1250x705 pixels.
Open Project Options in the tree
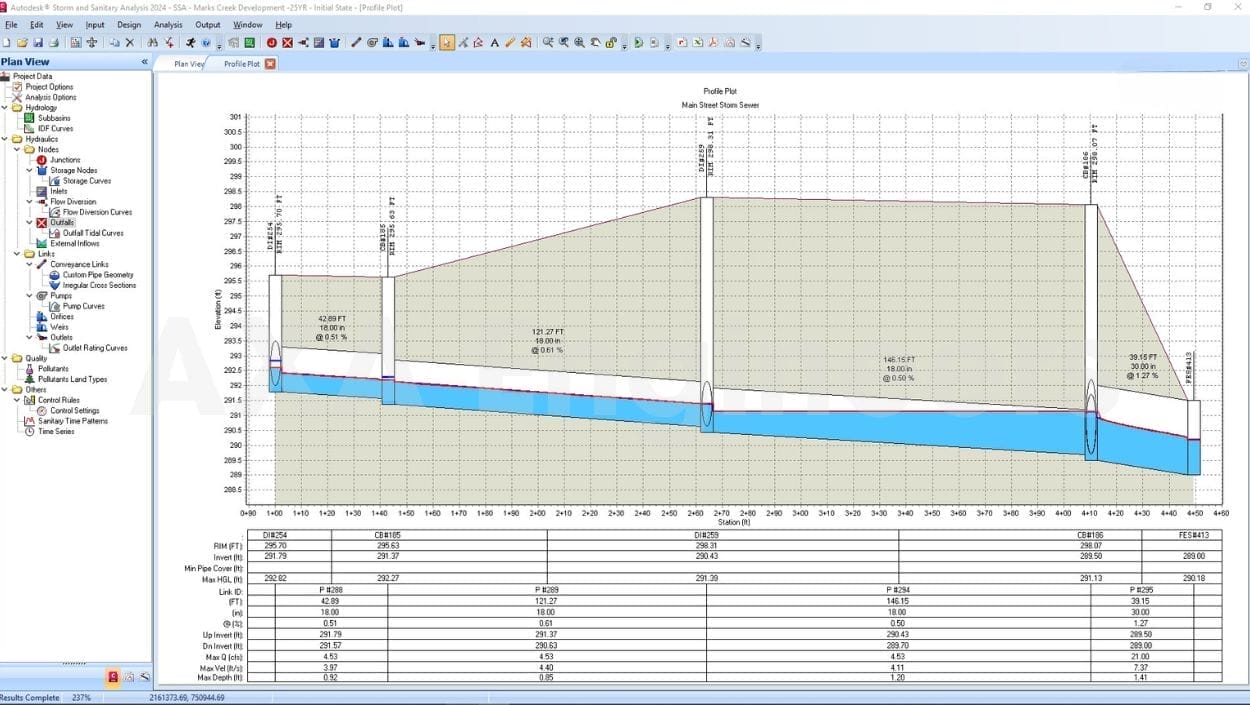(49, 87)
